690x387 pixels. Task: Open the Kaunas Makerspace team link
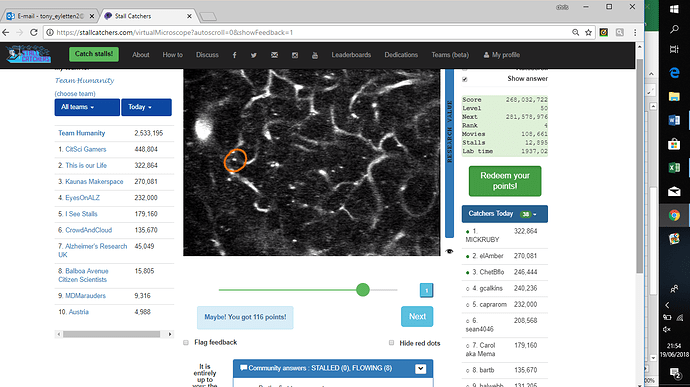coord(94,181)
